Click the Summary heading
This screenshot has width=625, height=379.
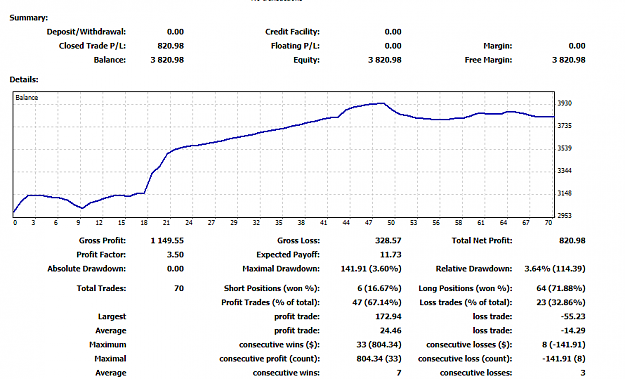pos(29,18)
